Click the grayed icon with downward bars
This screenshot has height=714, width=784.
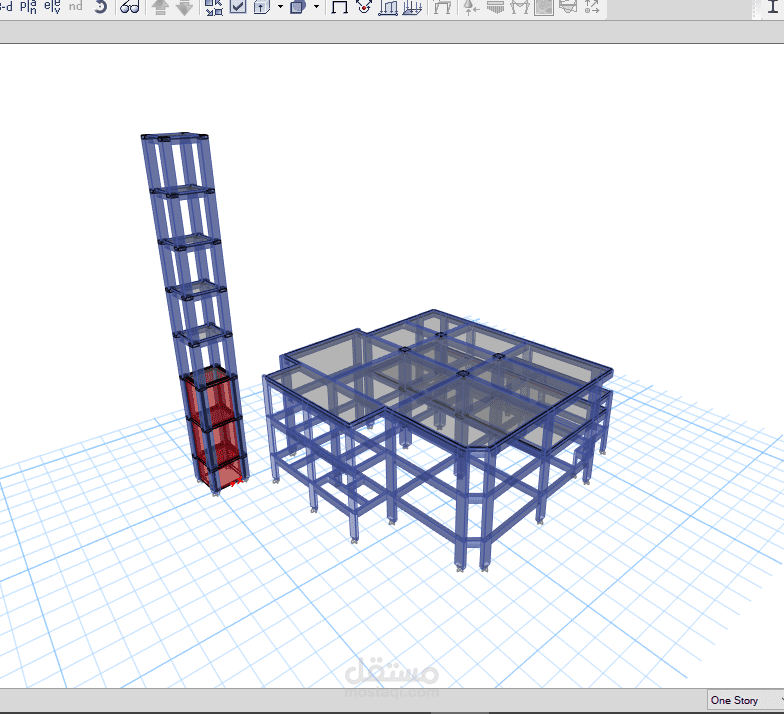tap(496, 6)
